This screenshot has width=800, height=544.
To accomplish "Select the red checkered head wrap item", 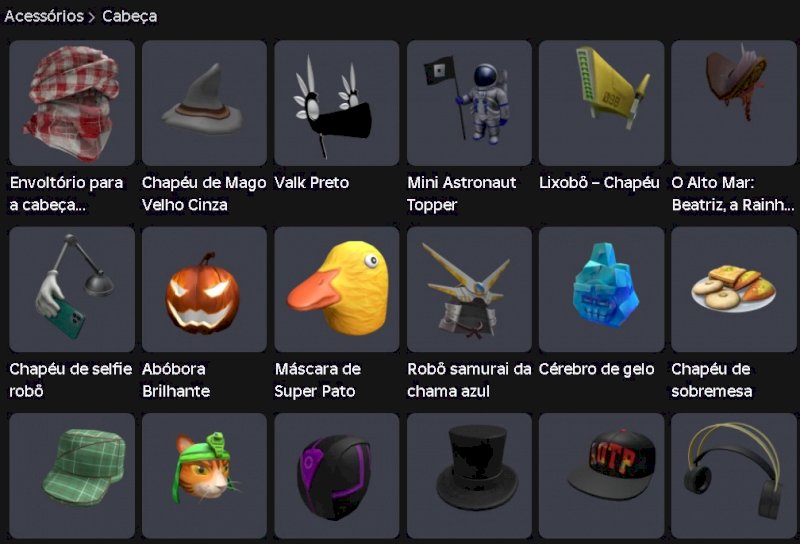I will click(72, 103).
